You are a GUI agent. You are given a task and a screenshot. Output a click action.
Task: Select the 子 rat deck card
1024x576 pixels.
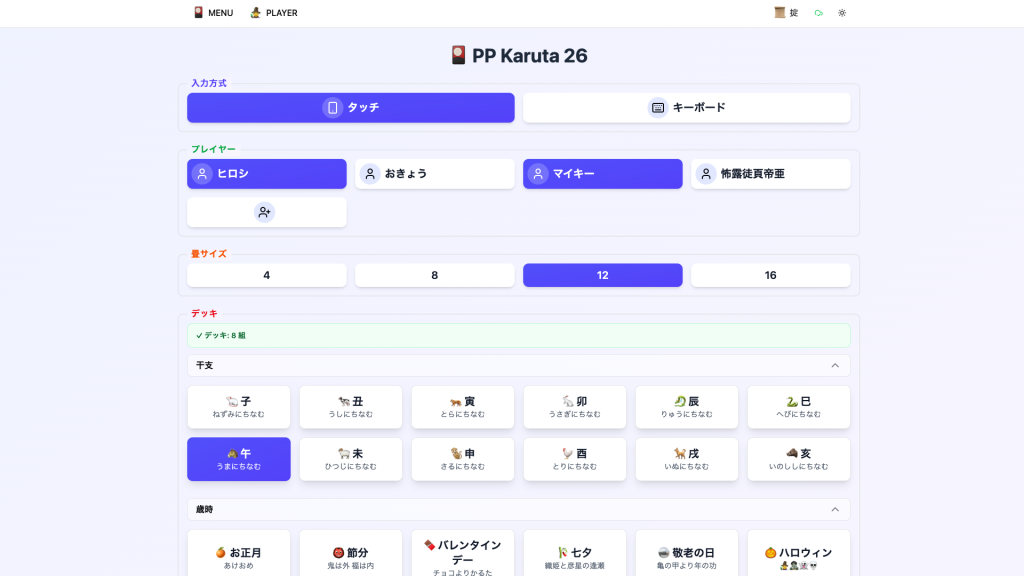pyautogui.click(x=239, y=407)
